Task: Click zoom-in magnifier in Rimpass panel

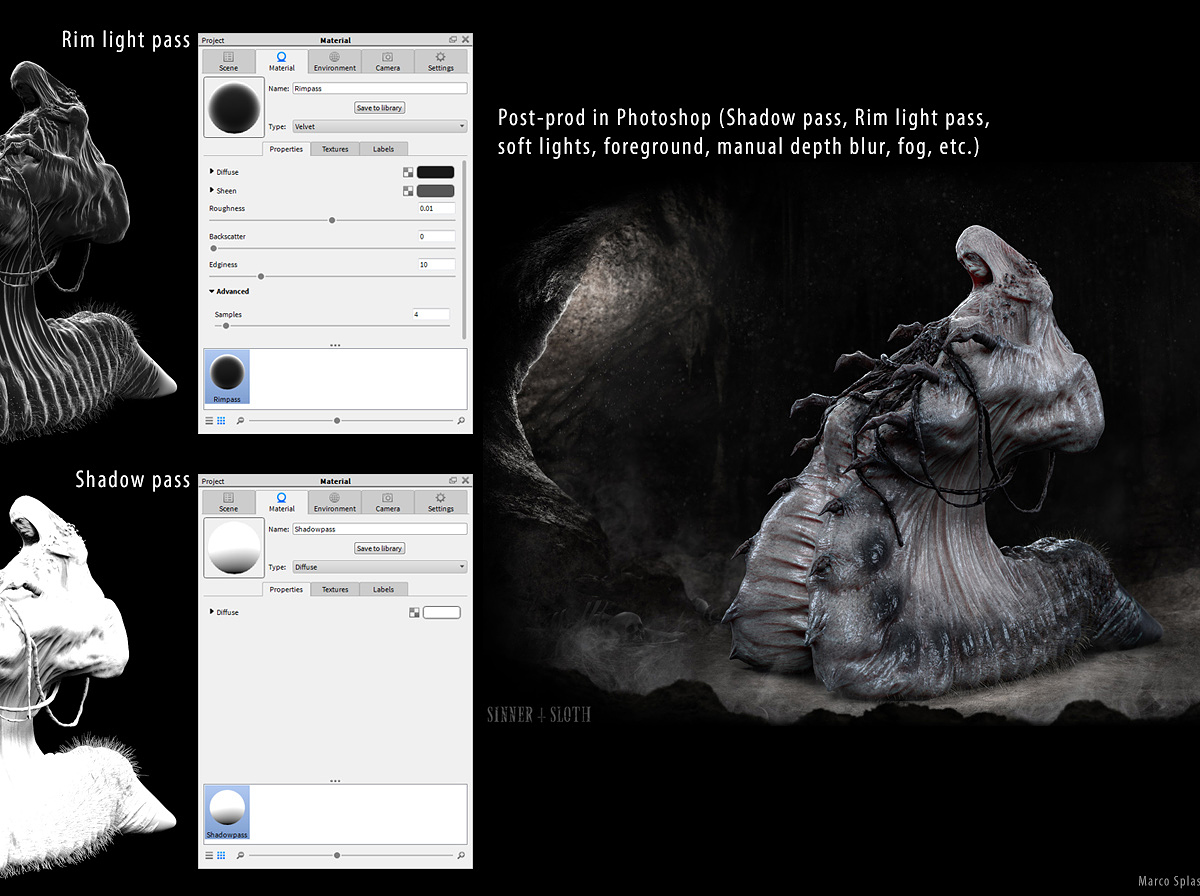Action: tap(460, 421)
